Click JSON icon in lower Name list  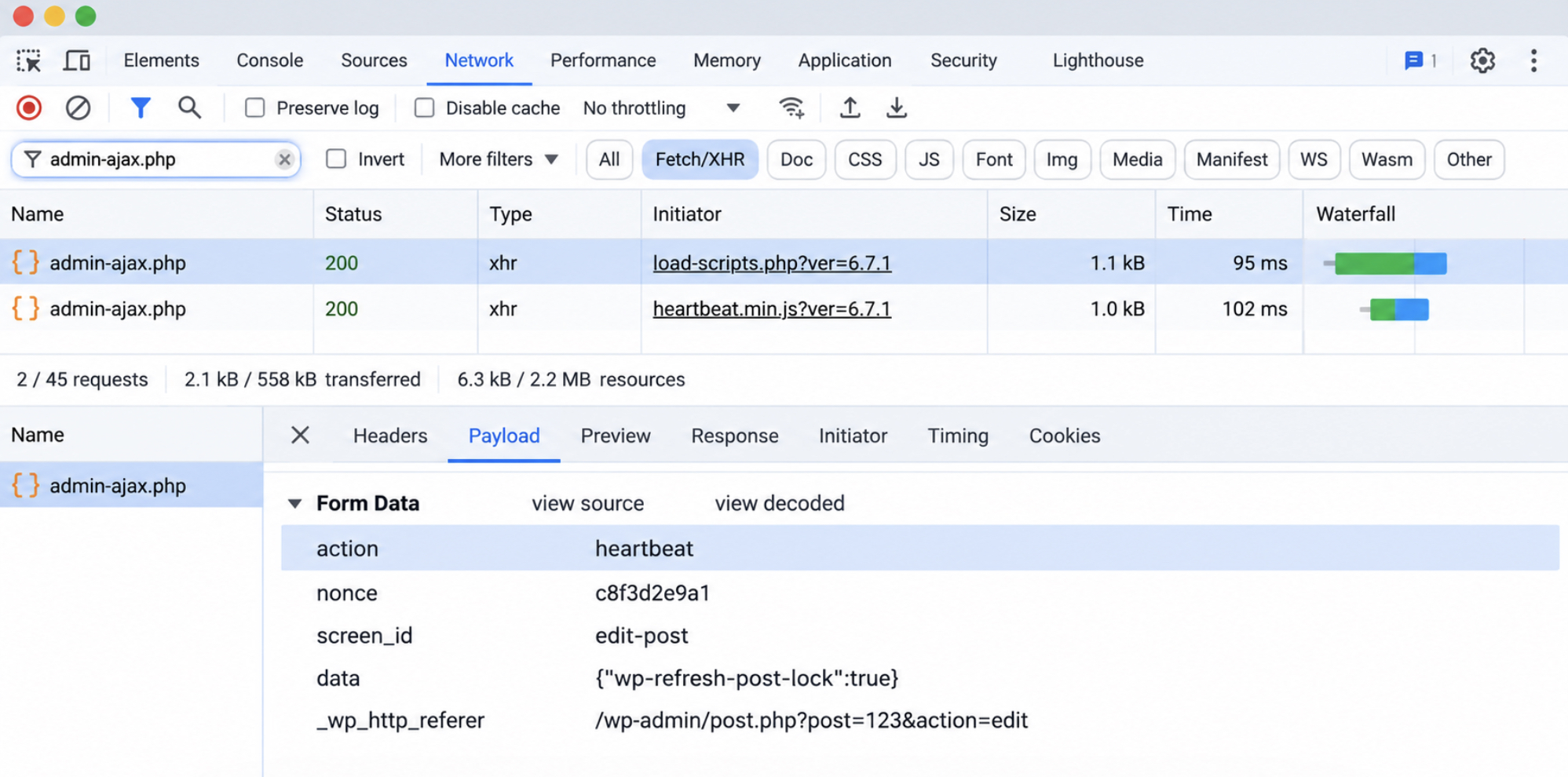click(25, 485)
